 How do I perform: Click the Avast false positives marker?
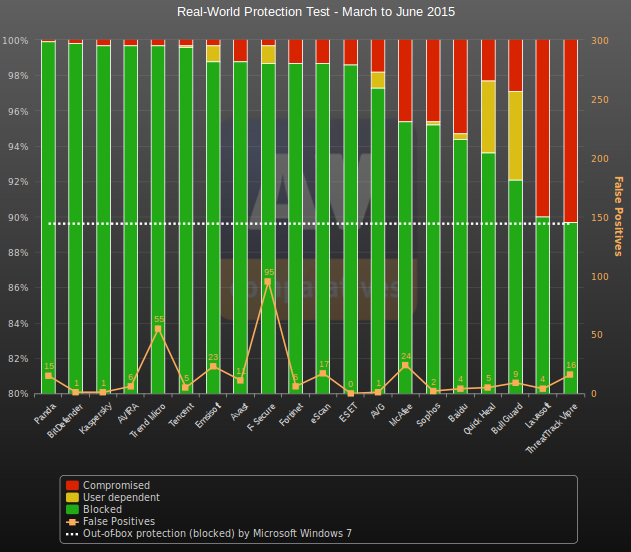coord(240,380)
